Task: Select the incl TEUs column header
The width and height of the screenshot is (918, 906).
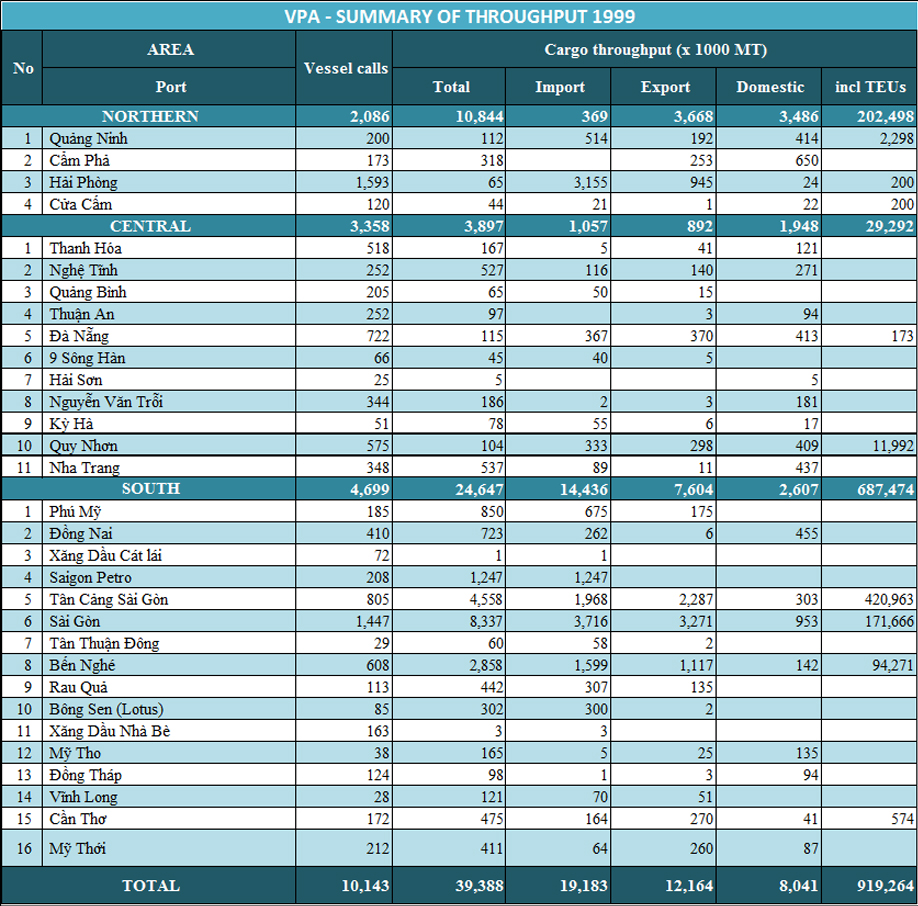Action: (869, 87)
